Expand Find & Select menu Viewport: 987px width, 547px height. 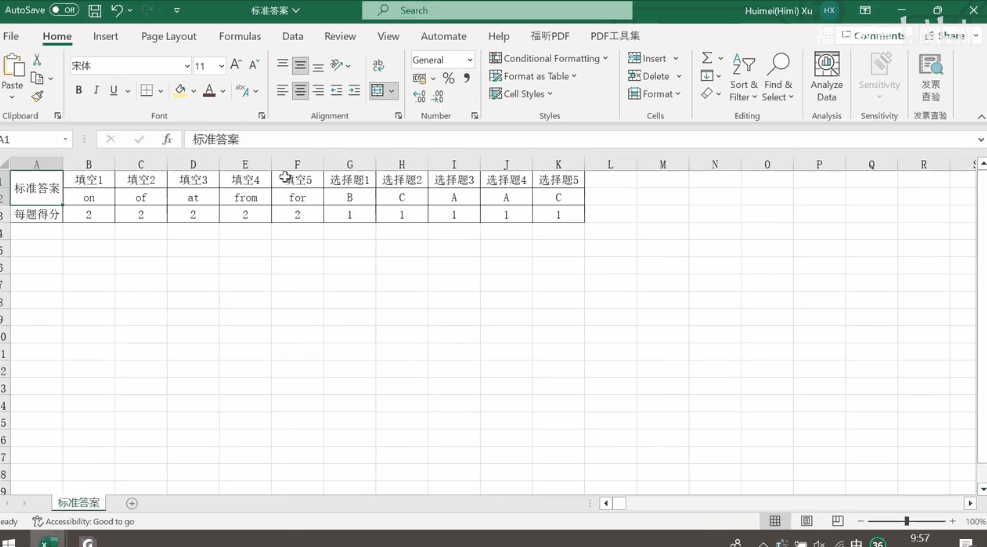click(779, 77)
